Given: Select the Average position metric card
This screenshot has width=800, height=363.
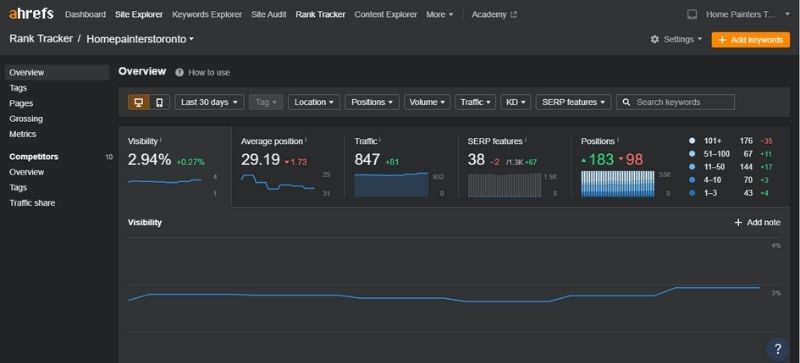Looking at the screenshot, I should [288, 166].
